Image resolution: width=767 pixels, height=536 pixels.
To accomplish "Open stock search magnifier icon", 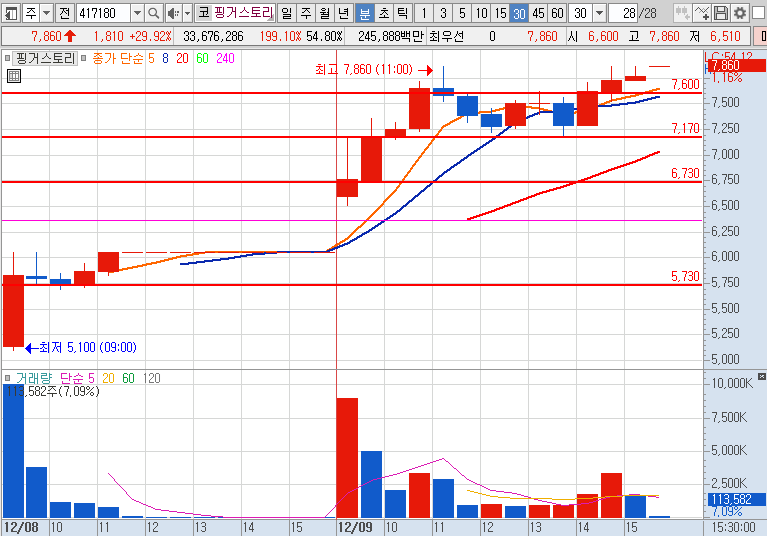I will point(154,13).
